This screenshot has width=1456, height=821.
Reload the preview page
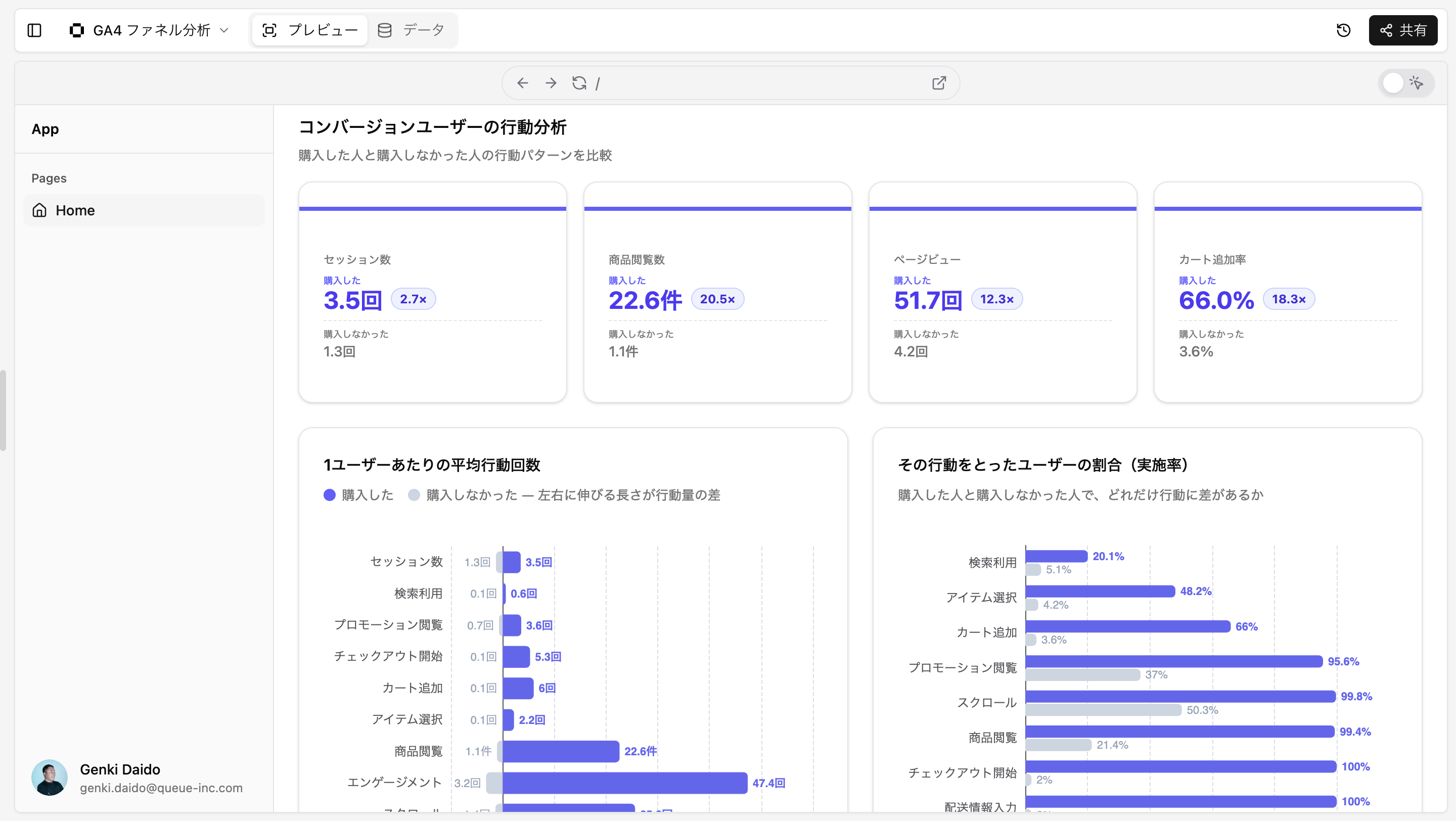(x=579, y=83)
